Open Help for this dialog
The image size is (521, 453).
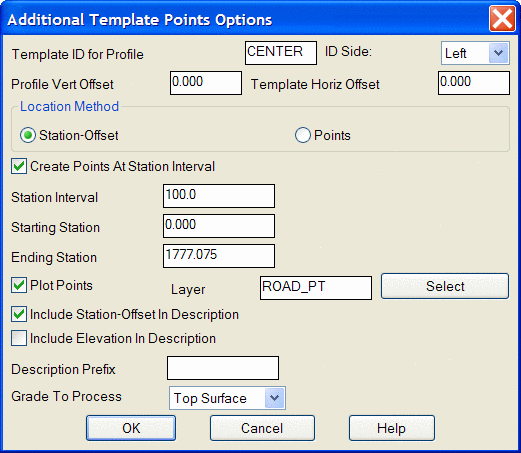[392, 428]
